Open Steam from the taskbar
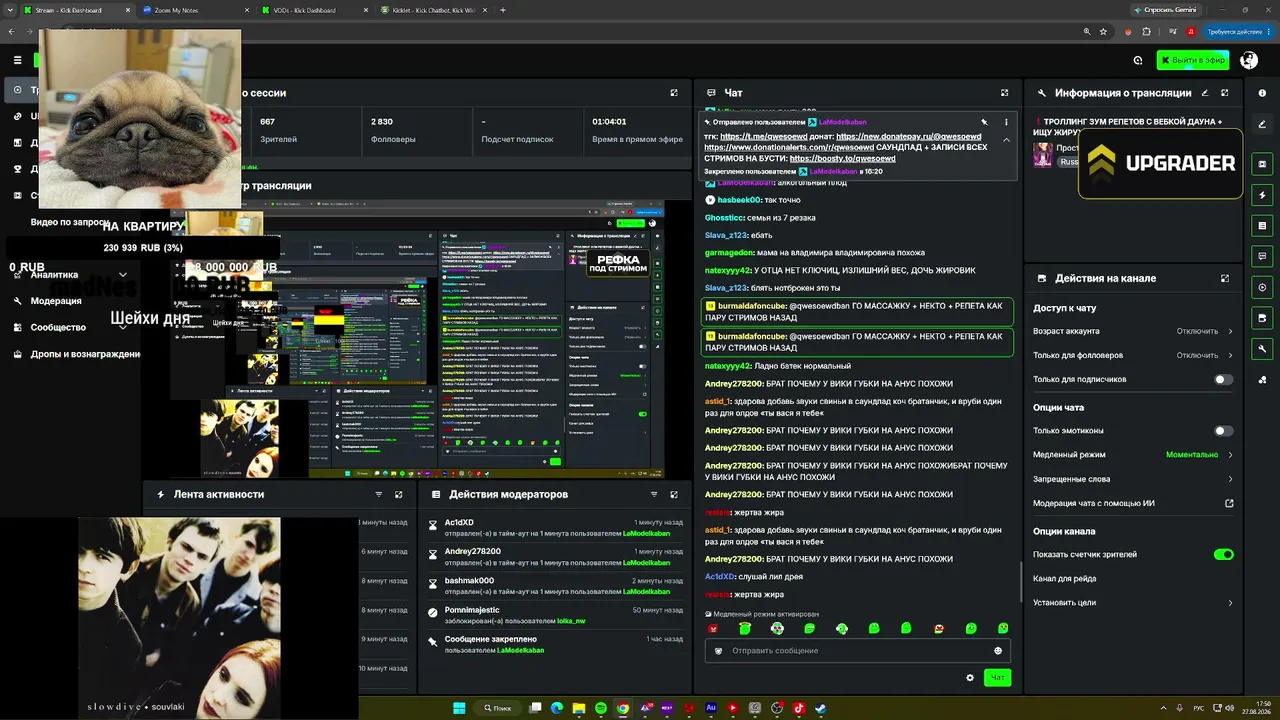 (x=820, y=708)
